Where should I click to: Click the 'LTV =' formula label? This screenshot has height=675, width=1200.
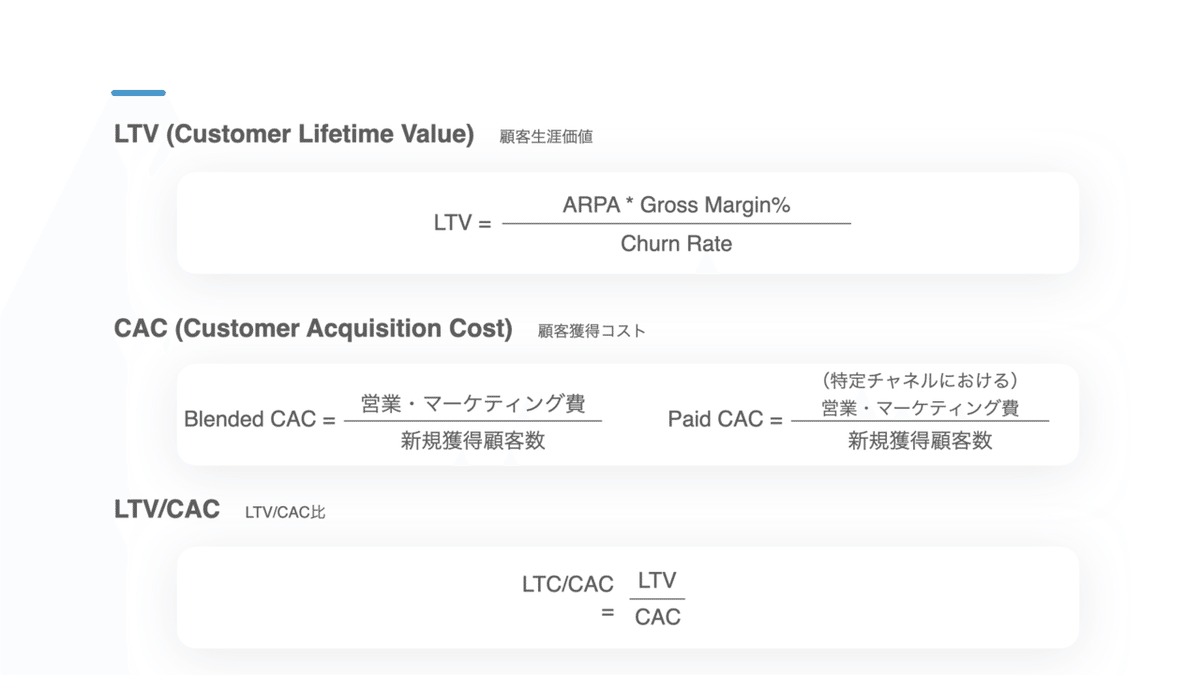click(463, 223)
